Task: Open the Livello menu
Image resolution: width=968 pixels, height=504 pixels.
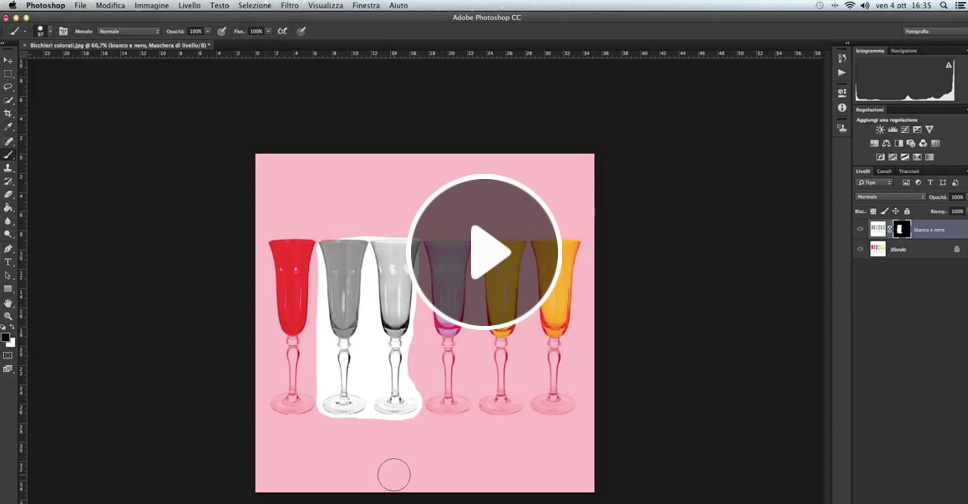Action: click(189, 5)
